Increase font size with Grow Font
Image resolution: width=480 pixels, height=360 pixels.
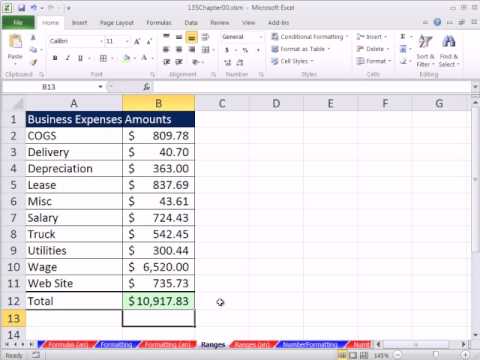click(137, 41)
